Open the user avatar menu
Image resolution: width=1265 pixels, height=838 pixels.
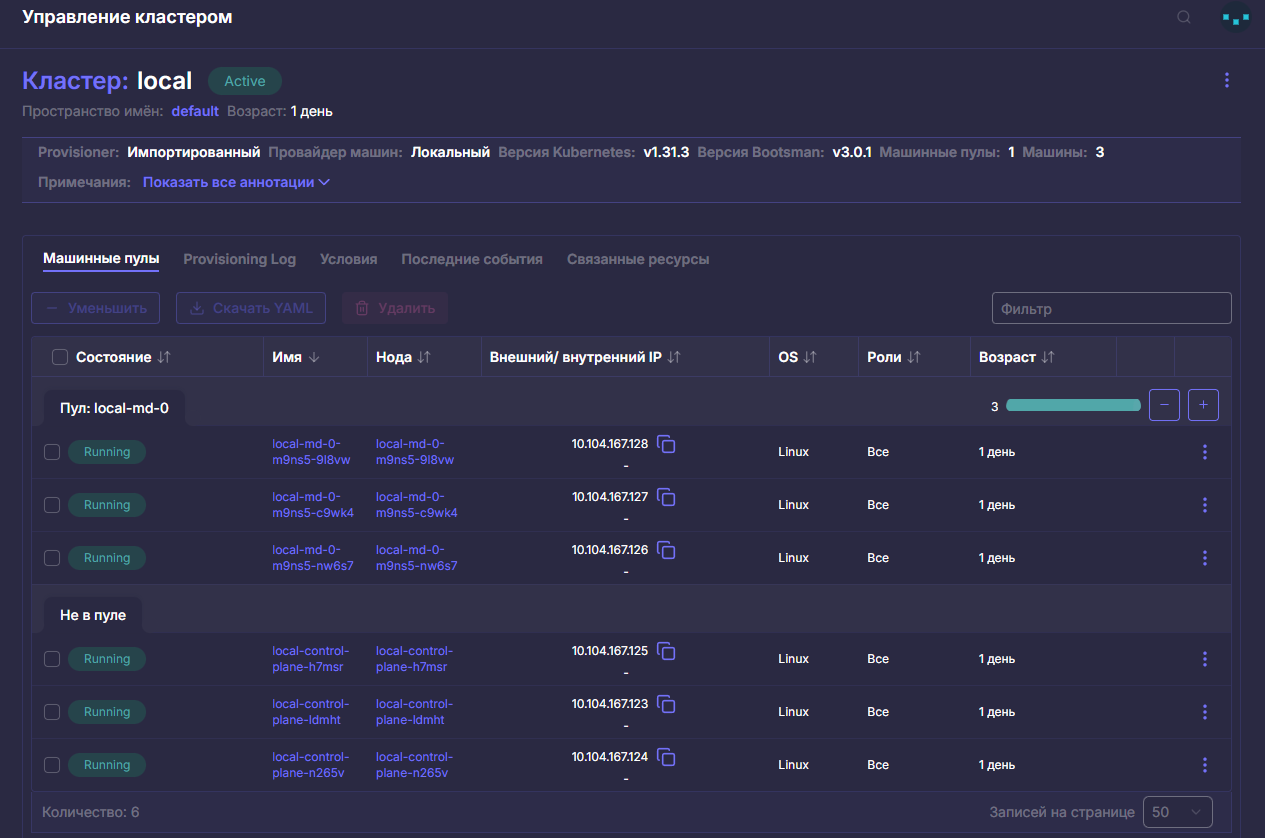(x=1236, y=18)
